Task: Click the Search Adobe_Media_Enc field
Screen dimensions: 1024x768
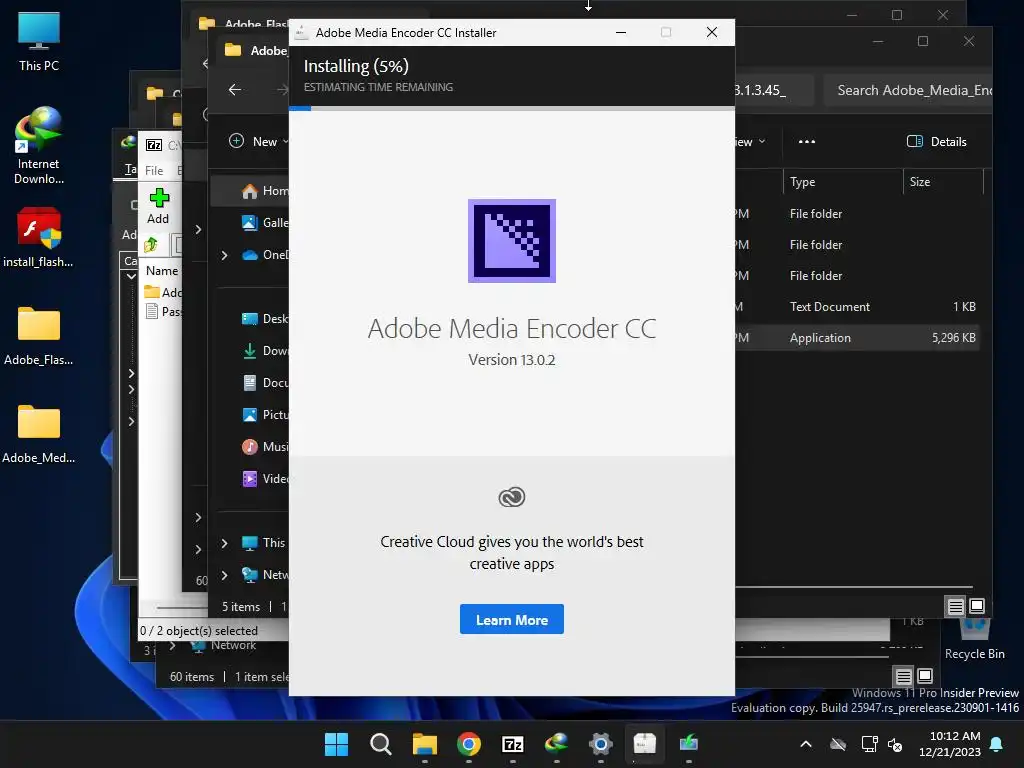Action: tap(908, 90)
